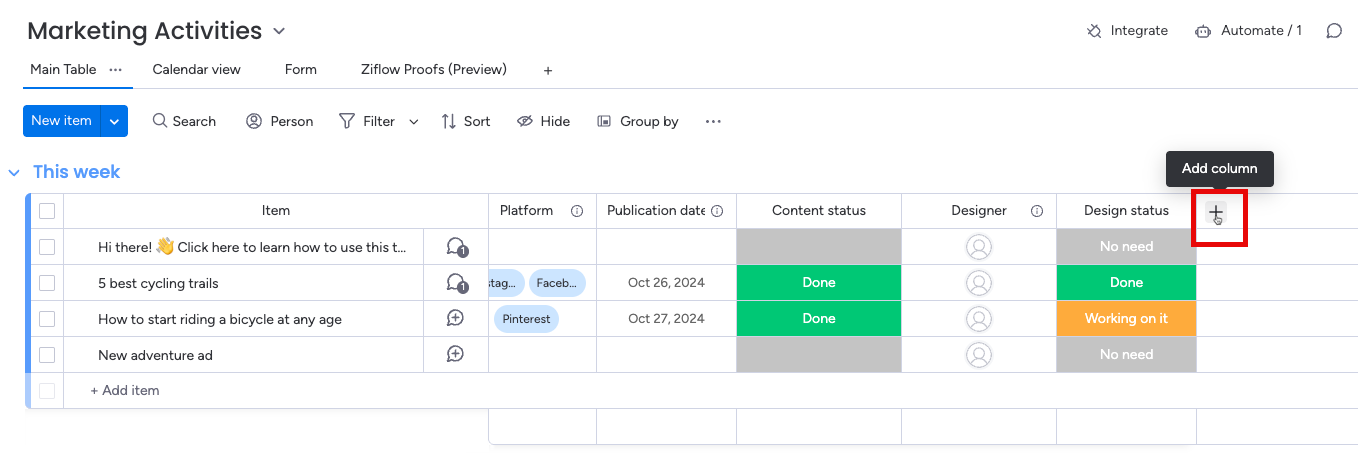Click the Platform column info icon
This screenshot has width=1358, height=464.
pyautogui.click(x=577, y=211)
